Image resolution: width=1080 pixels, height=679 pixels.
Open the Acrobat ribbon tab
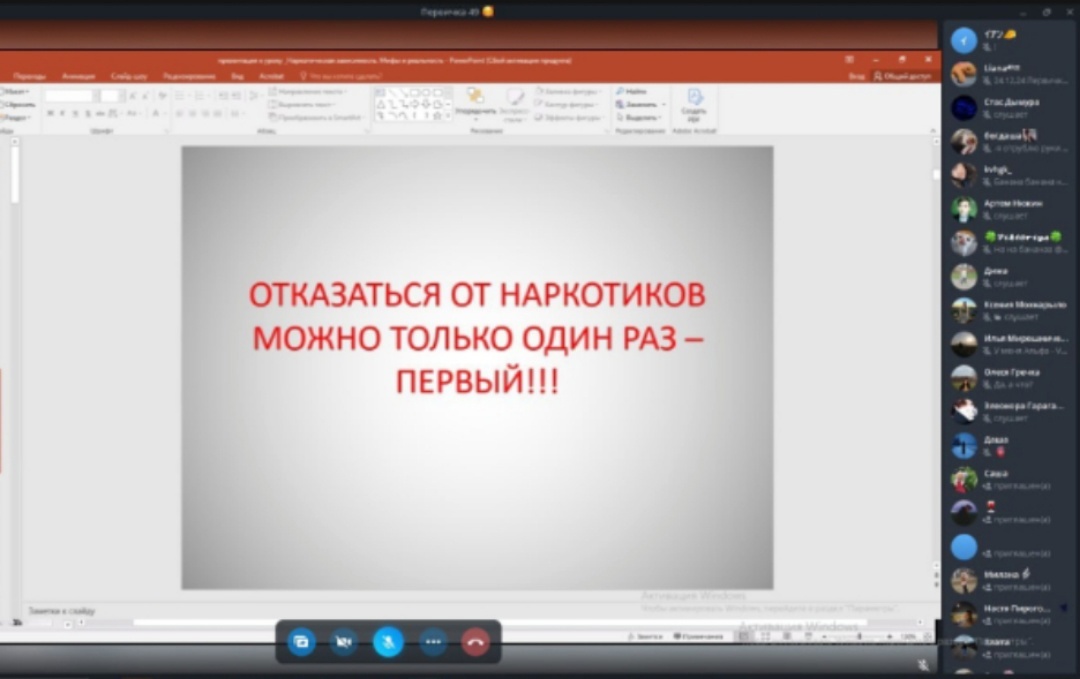click(271, 76)
